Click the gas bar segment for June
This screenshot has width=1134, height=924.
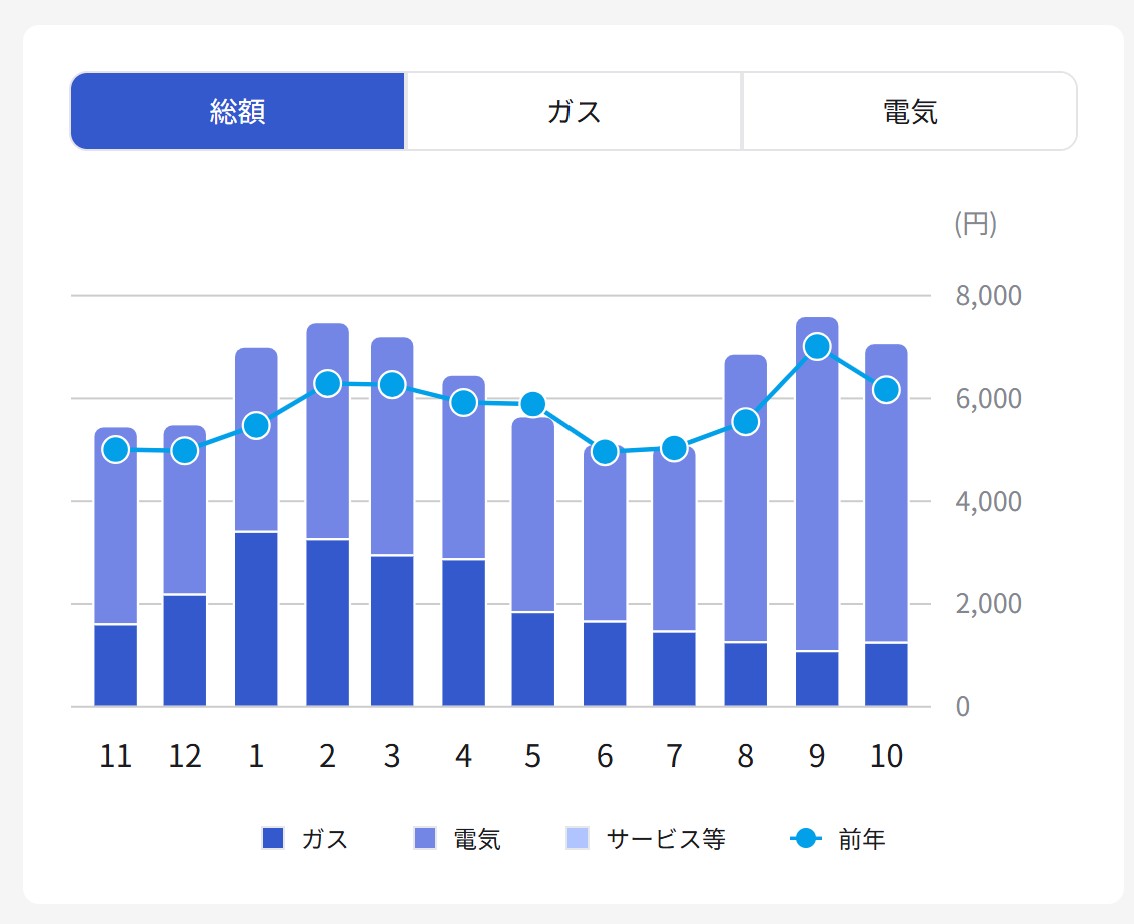605,664
